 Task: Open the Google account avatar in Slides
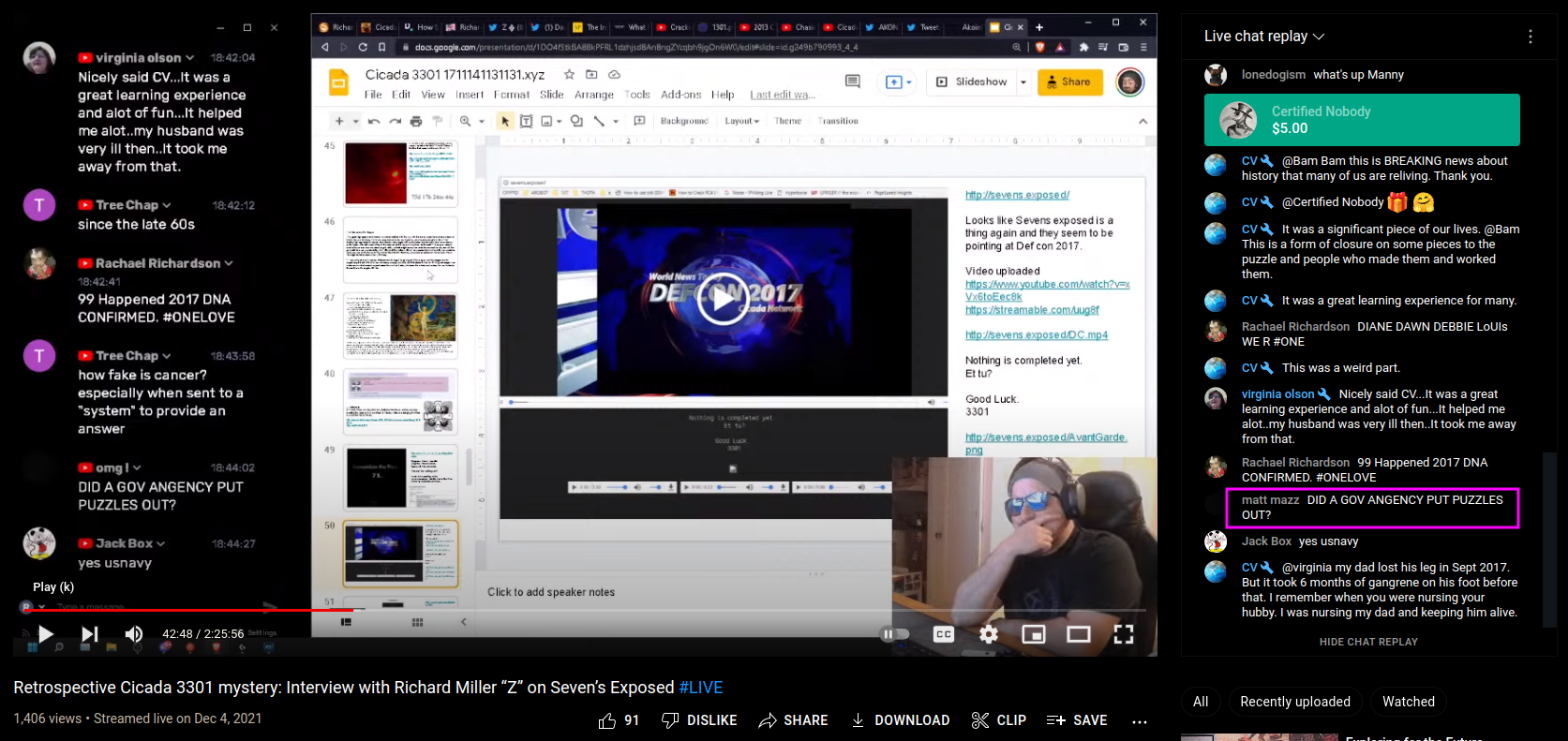click(1130, 82)
